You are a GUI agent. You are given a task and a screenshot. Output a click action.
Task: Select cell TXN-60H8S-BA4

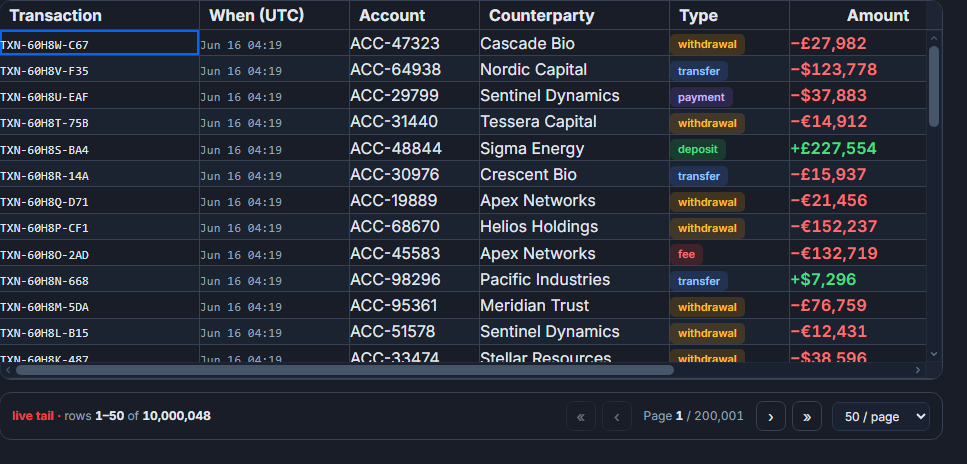(x=99, y=149)
